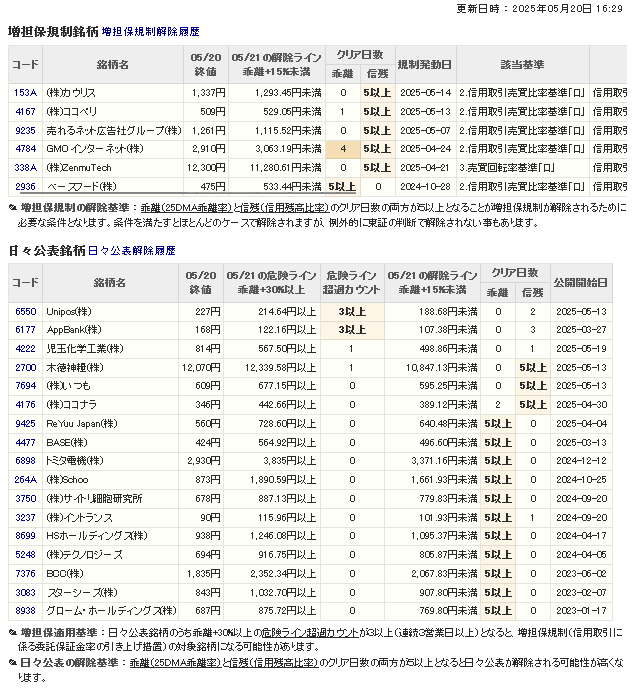
Task: Open stock code 6550 link
Action: (x=25, y=312)
